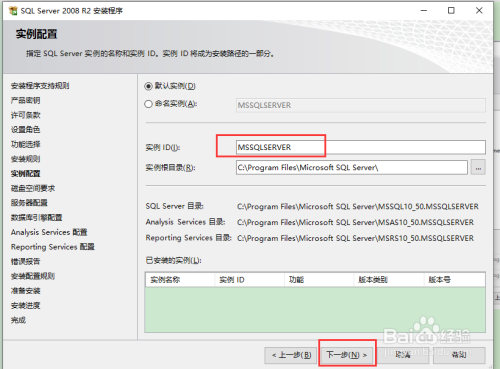Select 许可条款 step in sidebar

coord(26,115)
